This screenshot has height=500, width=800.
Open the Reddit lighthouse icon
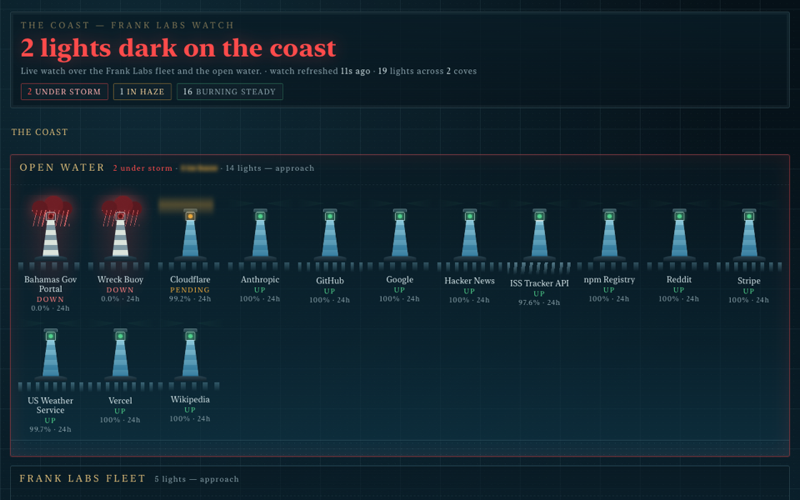coord(679,235)
